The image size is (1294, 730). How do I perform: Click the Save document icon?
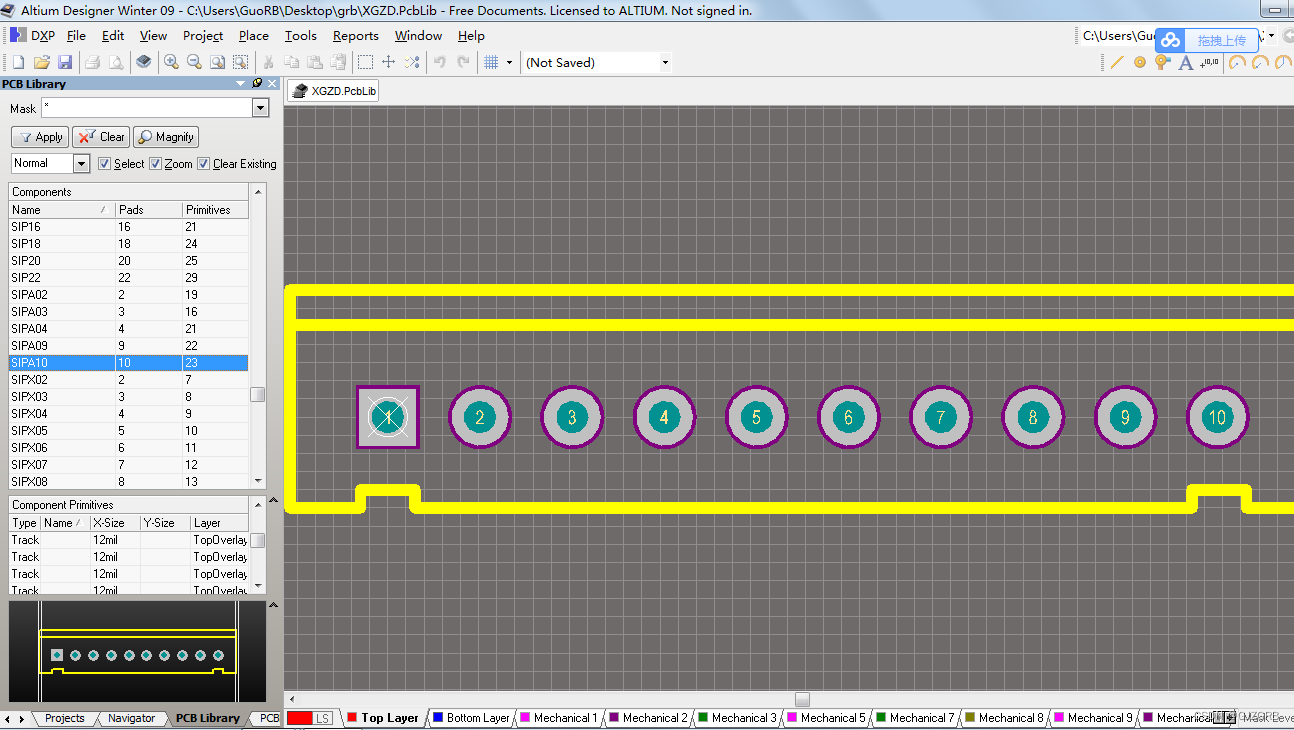[x=65, y=61]
